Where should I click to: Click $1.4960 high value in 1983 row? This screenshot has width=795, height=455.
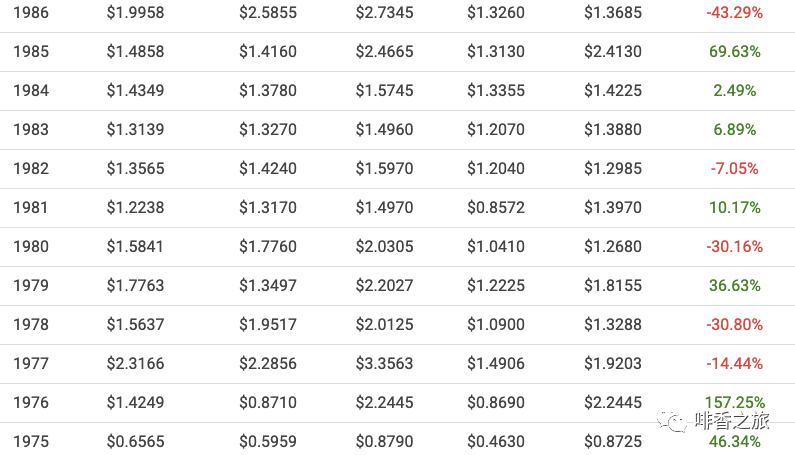(384, 130)
